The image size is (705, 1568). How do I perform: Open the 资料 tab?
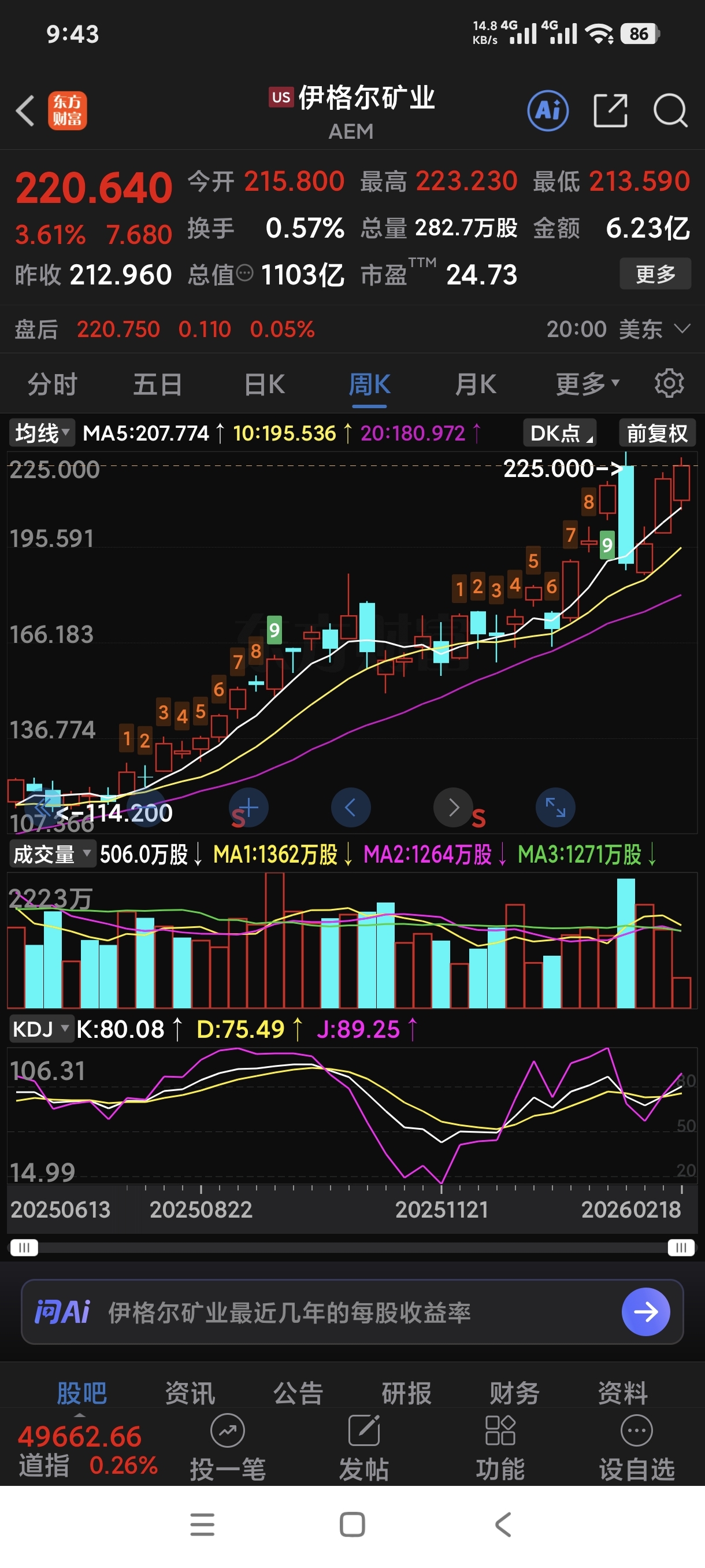(622, 1393)
